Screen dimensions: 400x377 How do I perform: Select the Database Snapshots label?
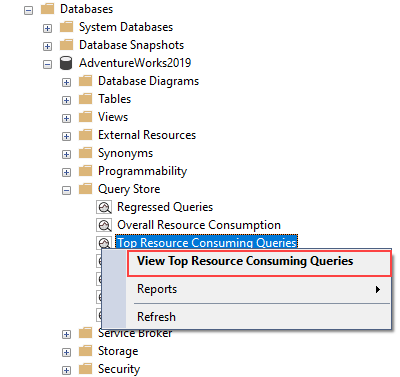tap(131, 45)
